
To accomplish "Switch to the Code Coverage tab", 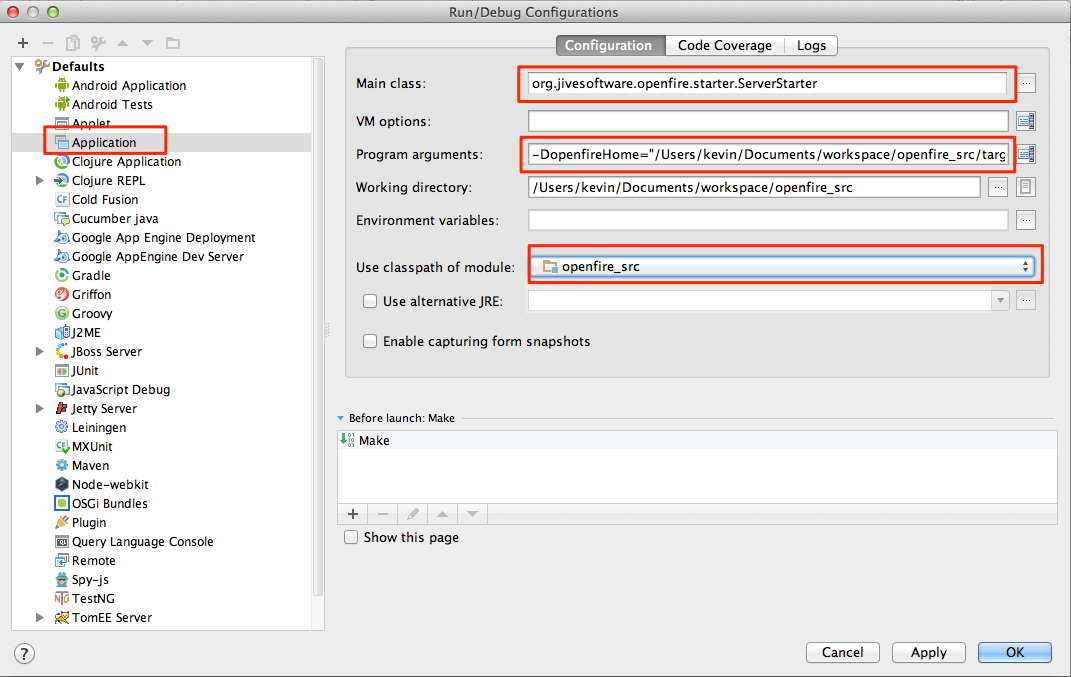I will click(x=724, y=45).
